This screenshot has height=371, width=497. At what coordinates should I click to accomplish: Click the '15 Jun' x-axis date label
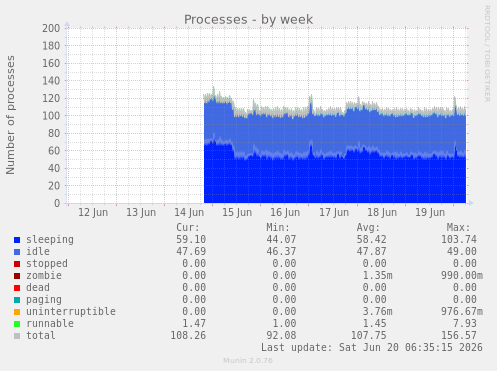(237, 212)
